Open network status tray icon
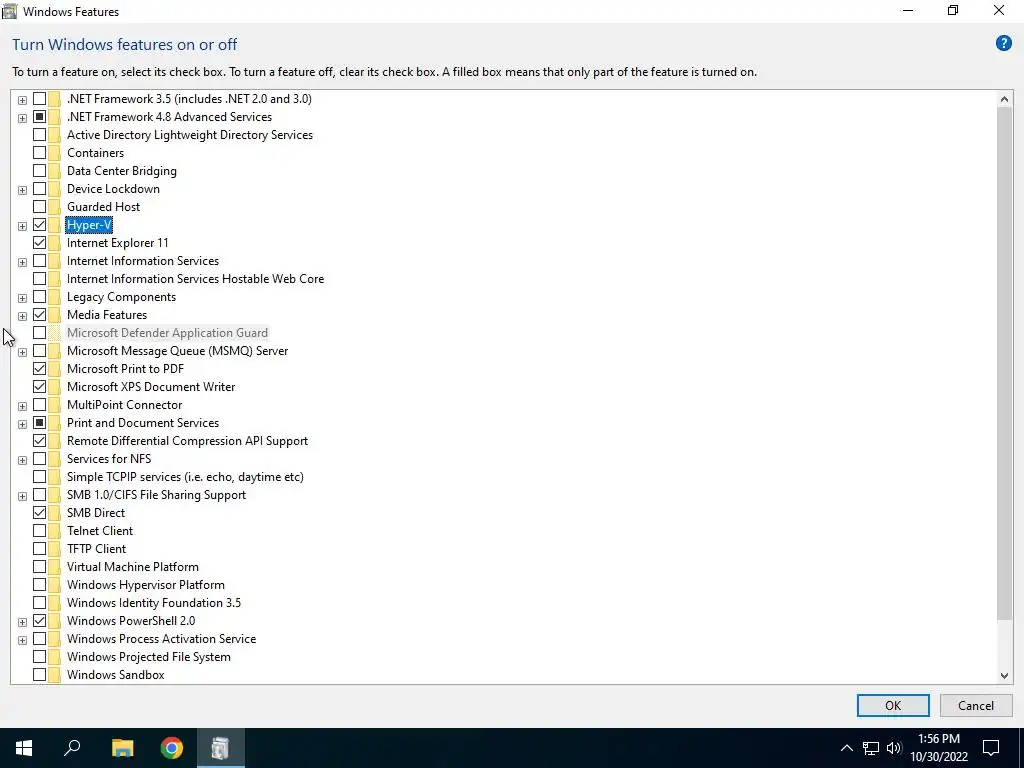The height and width of the screenshot is (768, 1024). pos(871,748)
